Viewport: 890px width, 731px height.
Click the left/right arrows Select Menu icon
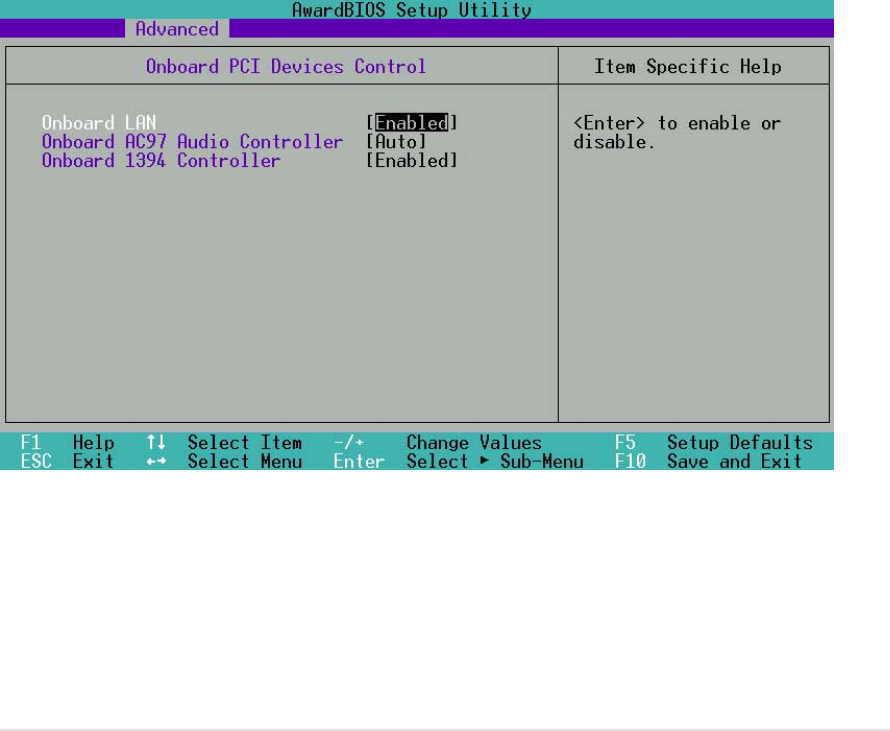pos(156,461)
